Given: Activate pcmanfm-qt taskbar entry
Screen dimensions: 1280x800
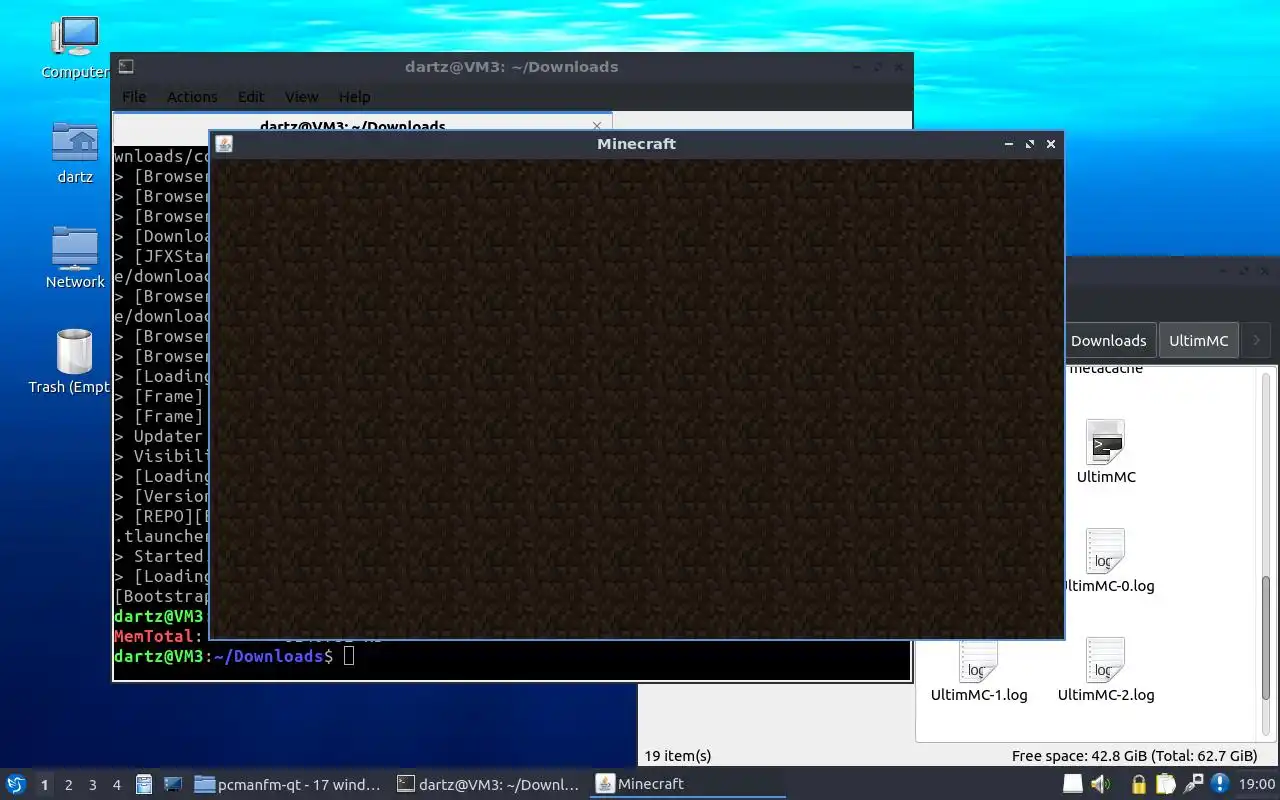Looking at the screenshot, I should (x=288, y=784).
